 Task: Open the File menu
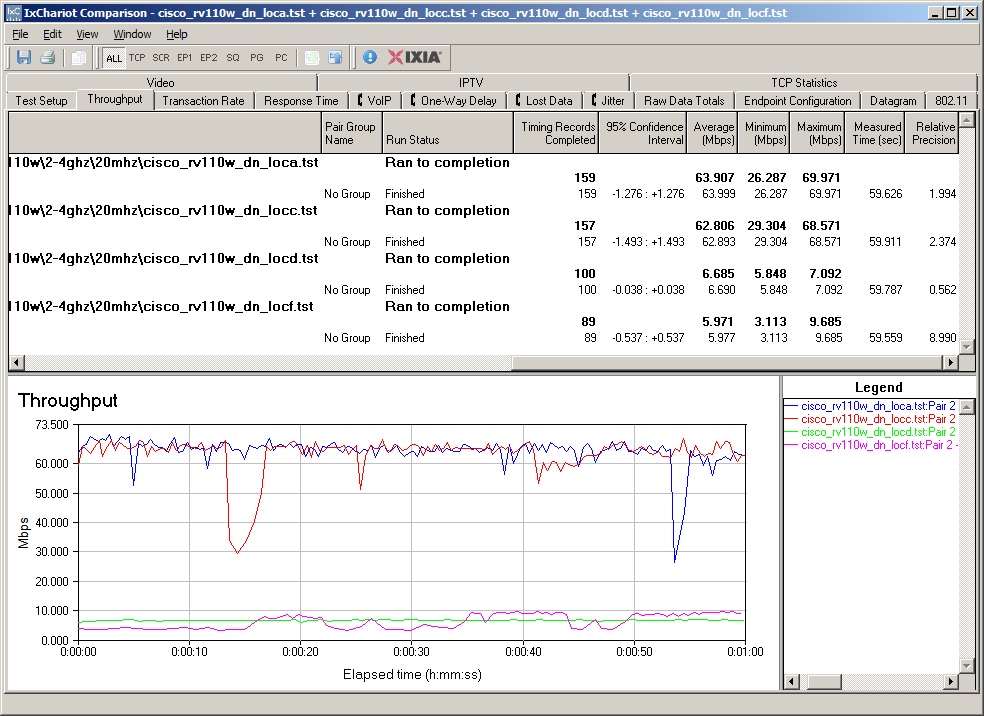pyautogui.click(x=20, y=34)
